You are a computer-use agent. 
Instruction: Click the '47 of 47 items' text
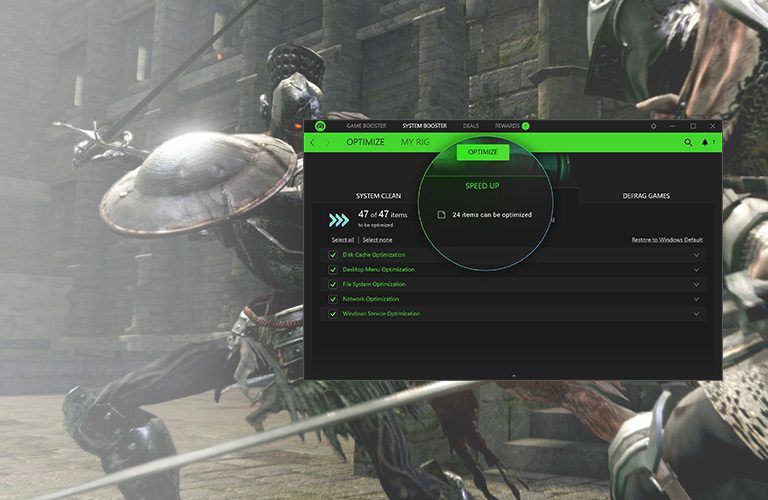(x=383, y=214)
